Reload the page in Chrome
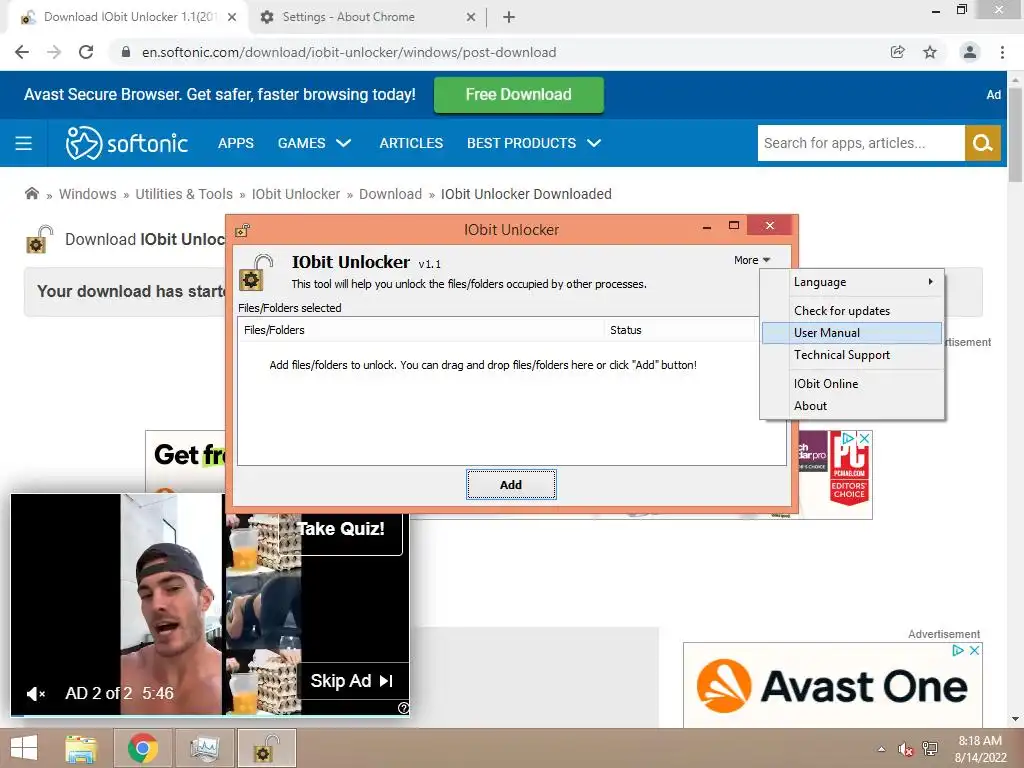Image resolution: width=1024 pixels, height=768 pixels. click(x=86, y=52)
